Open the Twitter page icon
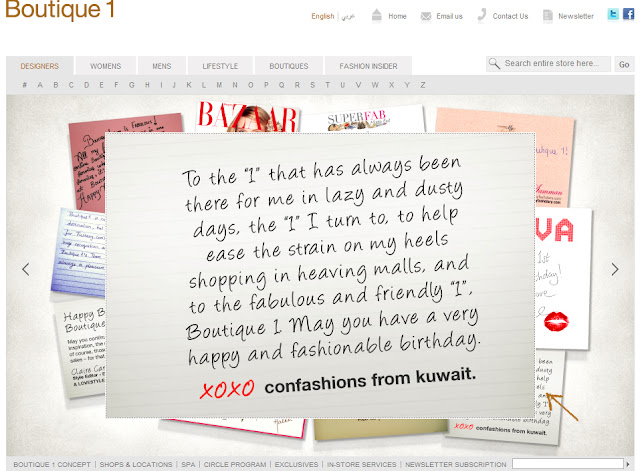 click(613, 14)
